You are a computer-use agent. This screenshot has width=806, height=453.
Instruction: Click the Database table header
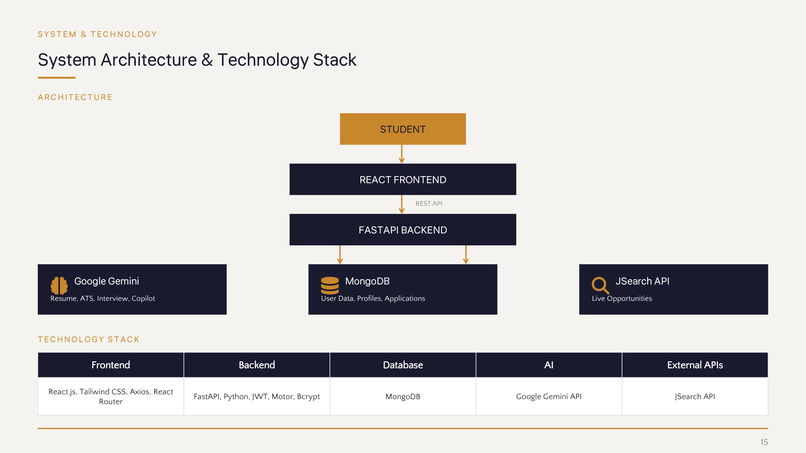(x=402, y=365)
